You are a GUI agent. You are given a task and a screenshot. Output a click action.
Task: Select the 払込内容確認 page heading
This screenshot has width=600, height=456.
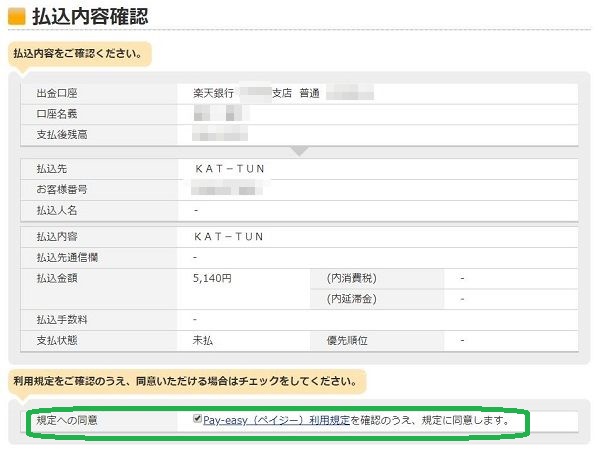pos(90,16)
